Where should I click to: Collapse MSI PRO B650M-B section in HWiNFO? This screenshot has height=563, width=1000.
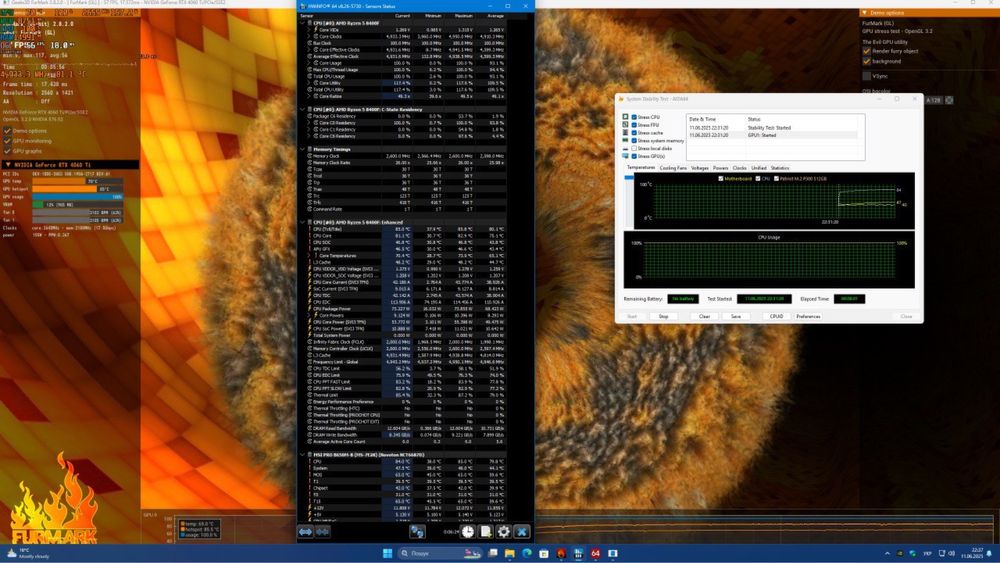click(x=302, y=455)
